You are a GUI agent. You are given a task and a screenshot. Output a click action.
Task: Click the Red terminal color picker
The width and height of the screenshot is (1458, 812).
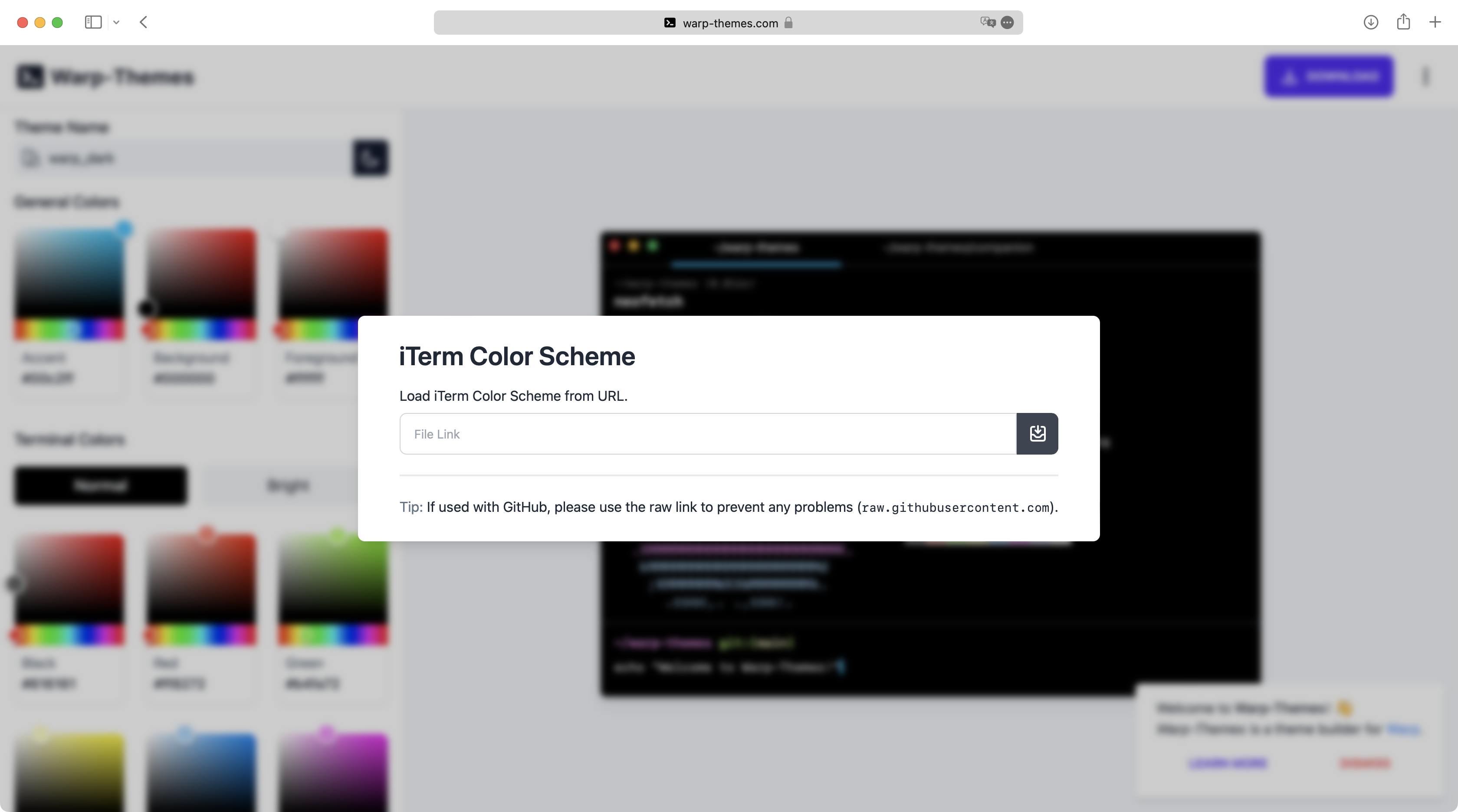(201, 578)
